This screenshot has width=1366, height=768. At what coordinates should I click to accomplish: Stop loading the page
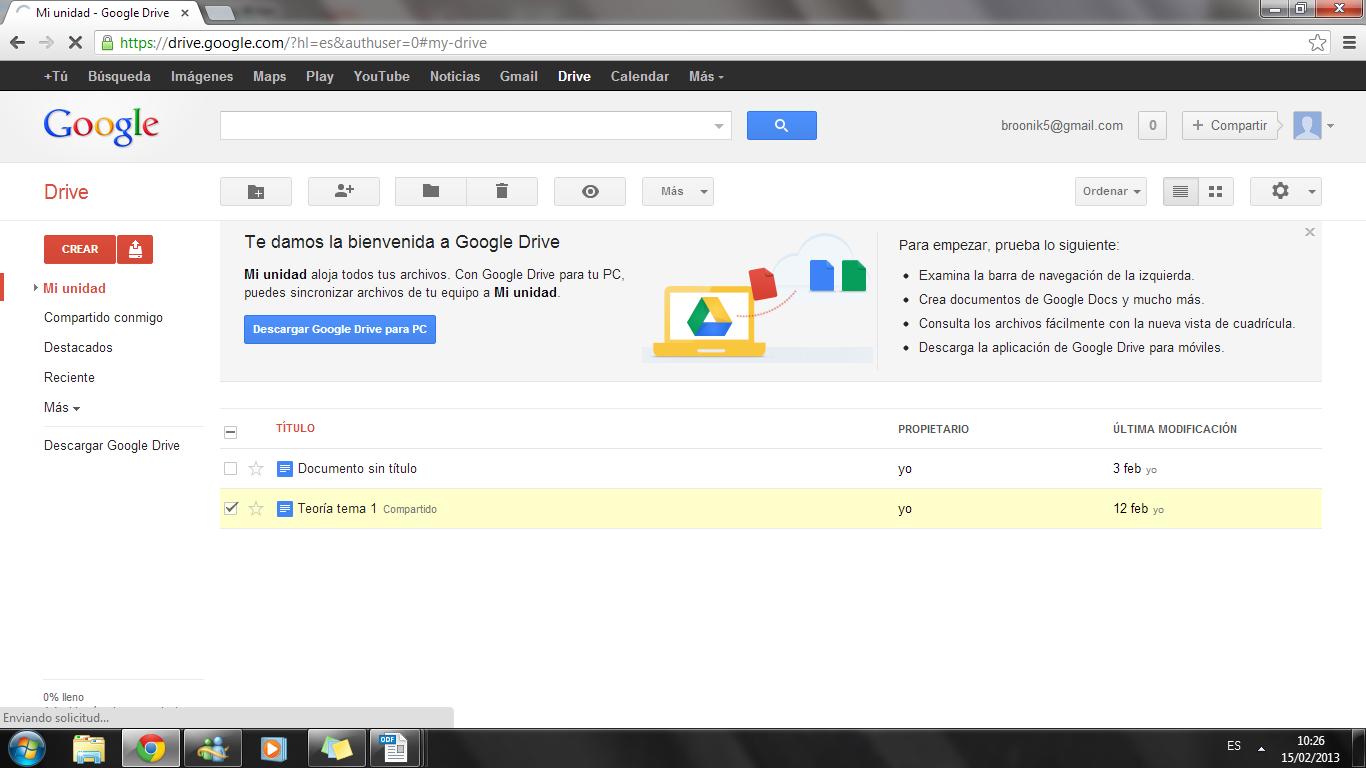pyautogui.click(x=77, y=43)
